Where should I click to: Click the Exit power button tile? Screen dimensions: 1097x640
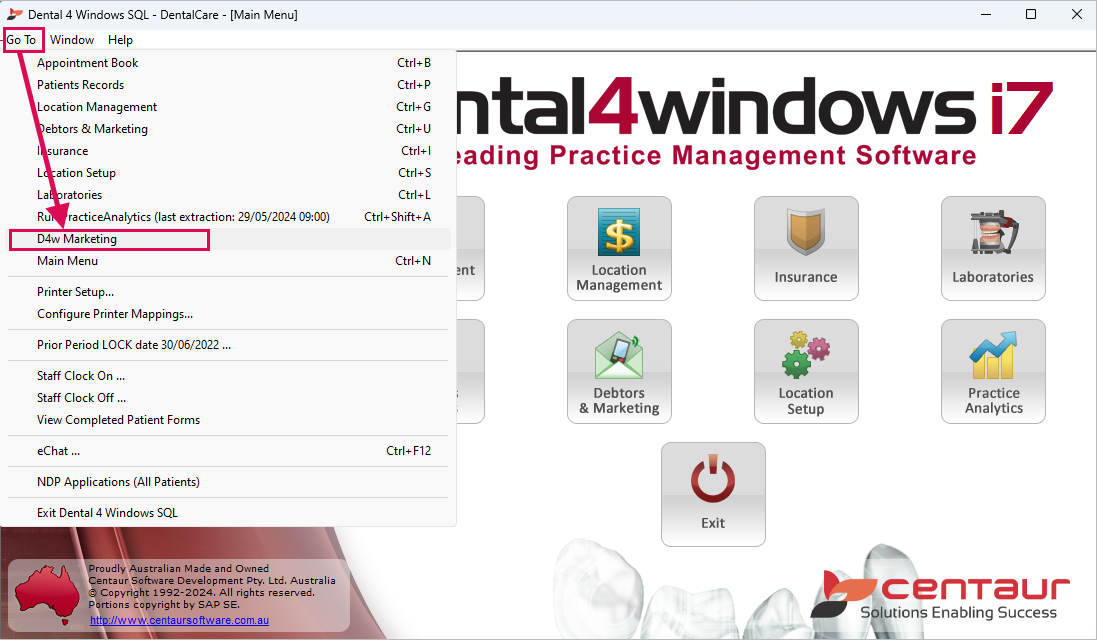[x=713, y=495]
